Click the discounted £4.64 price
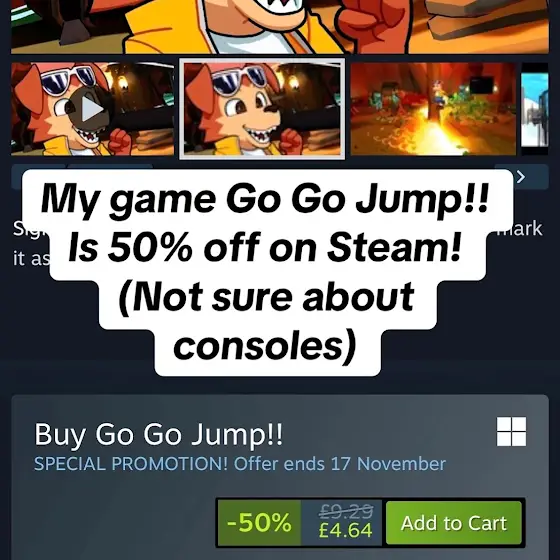Screen dimensions: 560x560 coord(345,530)
